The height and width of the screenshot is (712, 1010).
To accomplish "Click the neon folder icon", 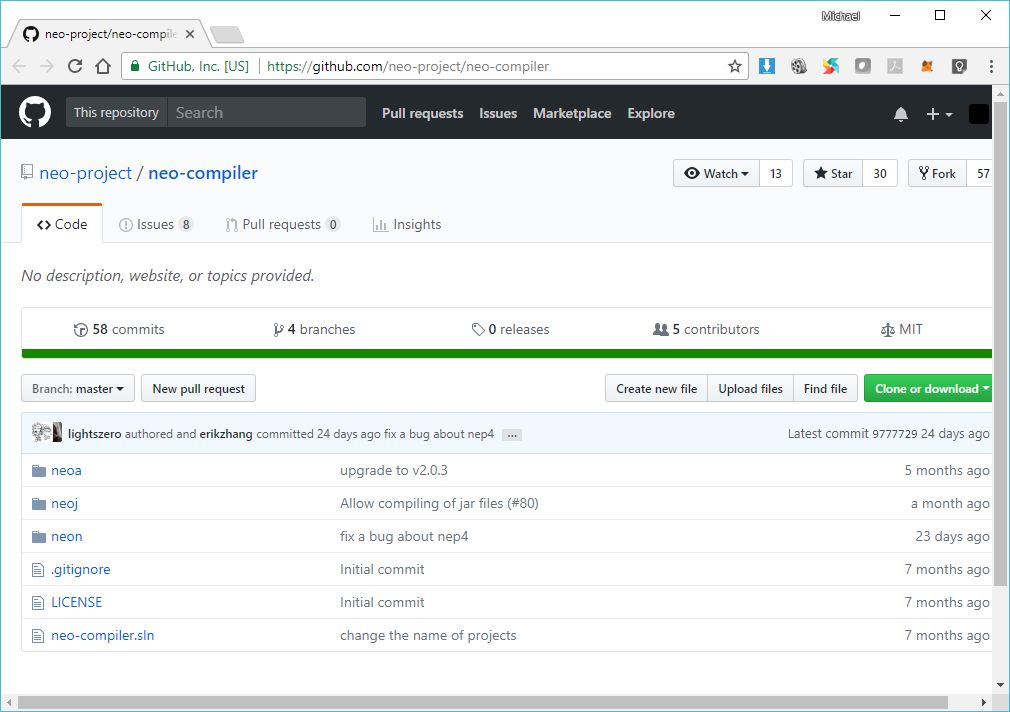I will pyautogui.click(x=39, y=537).
